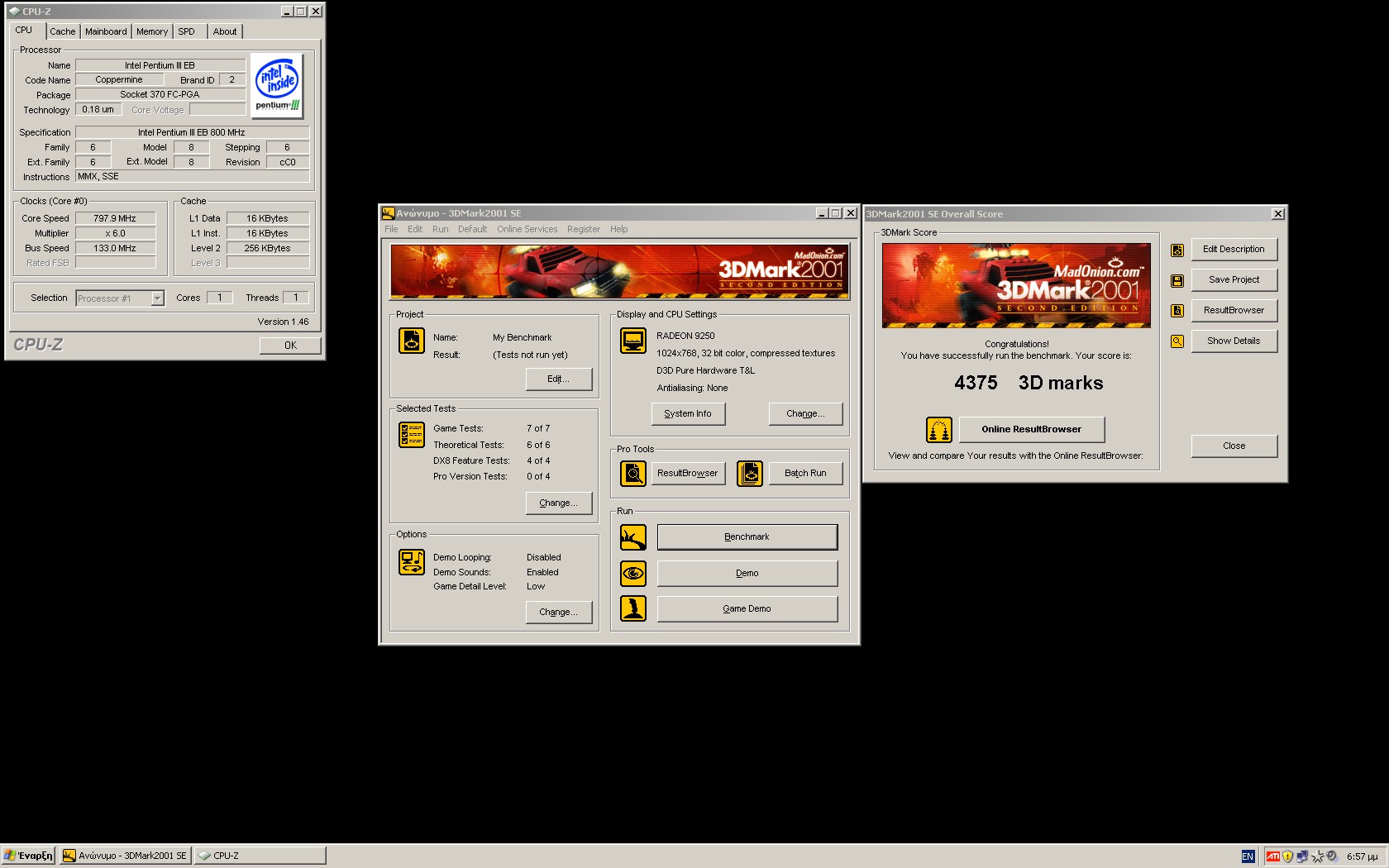The height and width of the screenshot is (868, 1389).
Task: Click the Game Demo joystick icon
Action: click(633, 608)
